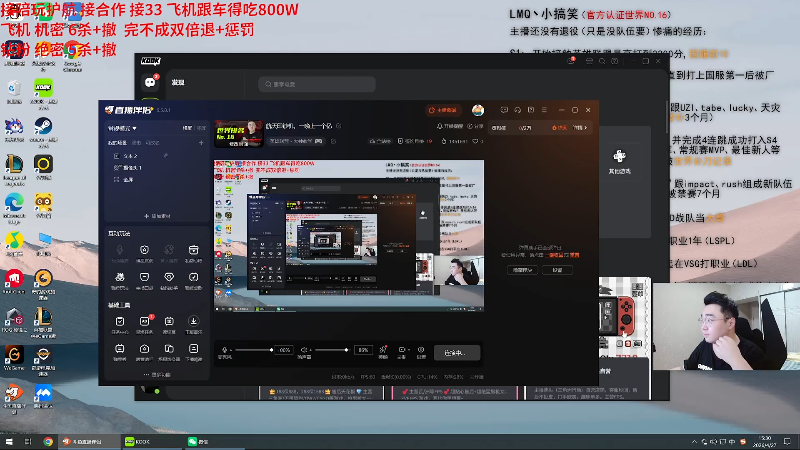This screenshot has height=450, width=800.
Task: Click the right button under orange links
Action: coord(558,270)
